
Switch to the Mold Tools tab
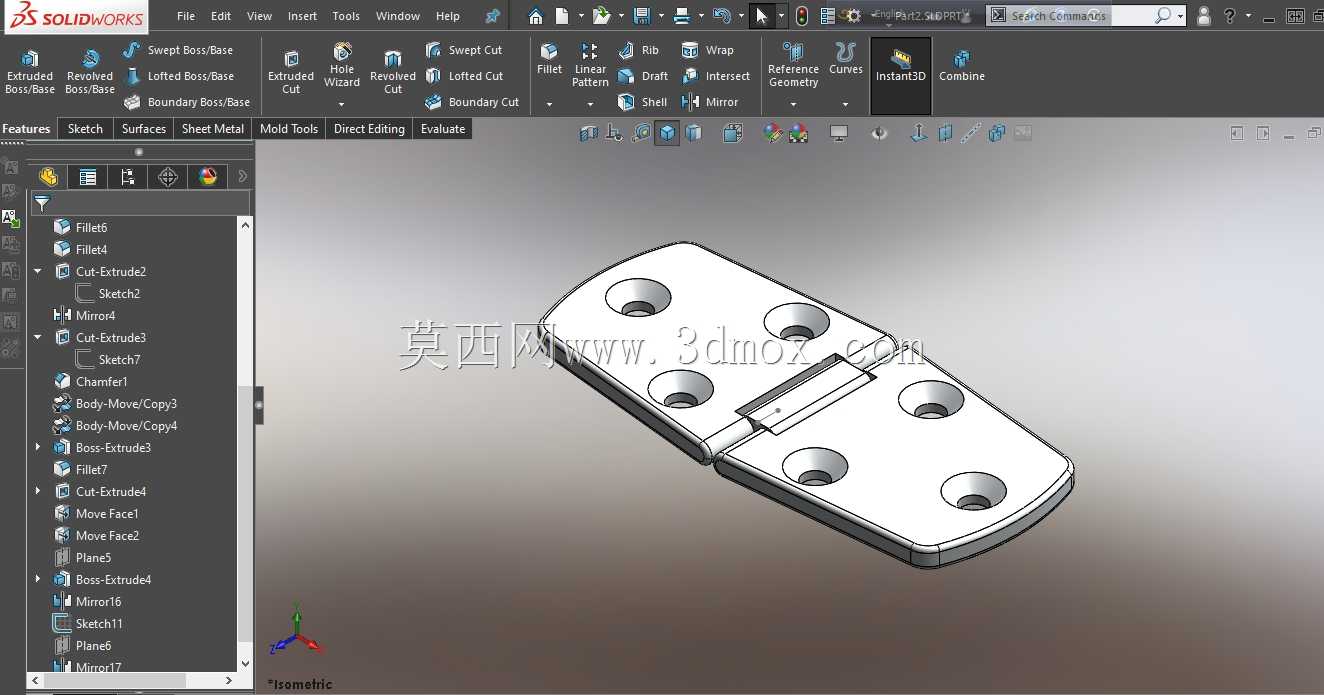[289, 129]
